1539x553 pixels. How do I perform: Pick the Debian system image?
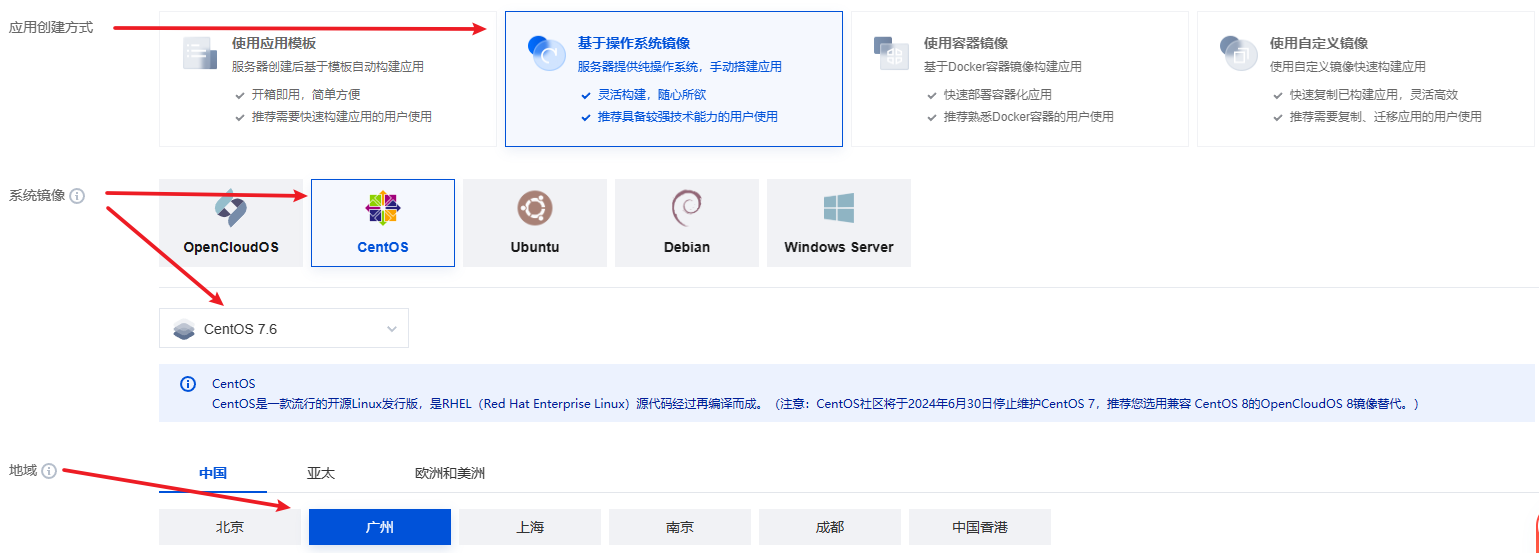click(x=687, y=223)
